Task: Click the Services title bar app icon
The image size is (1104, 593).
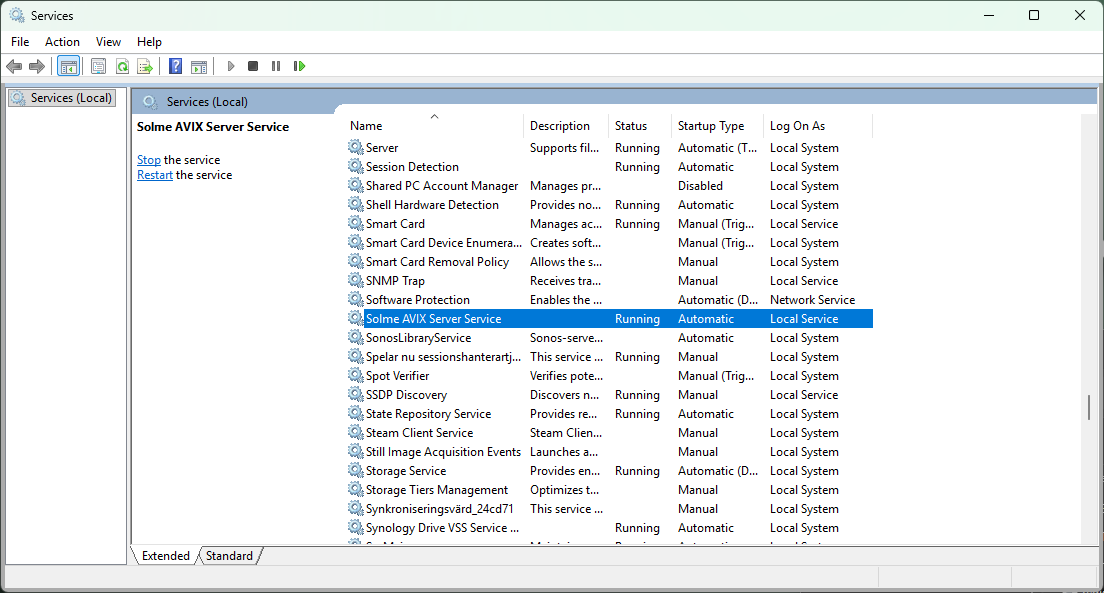Action: coord(16,15)
